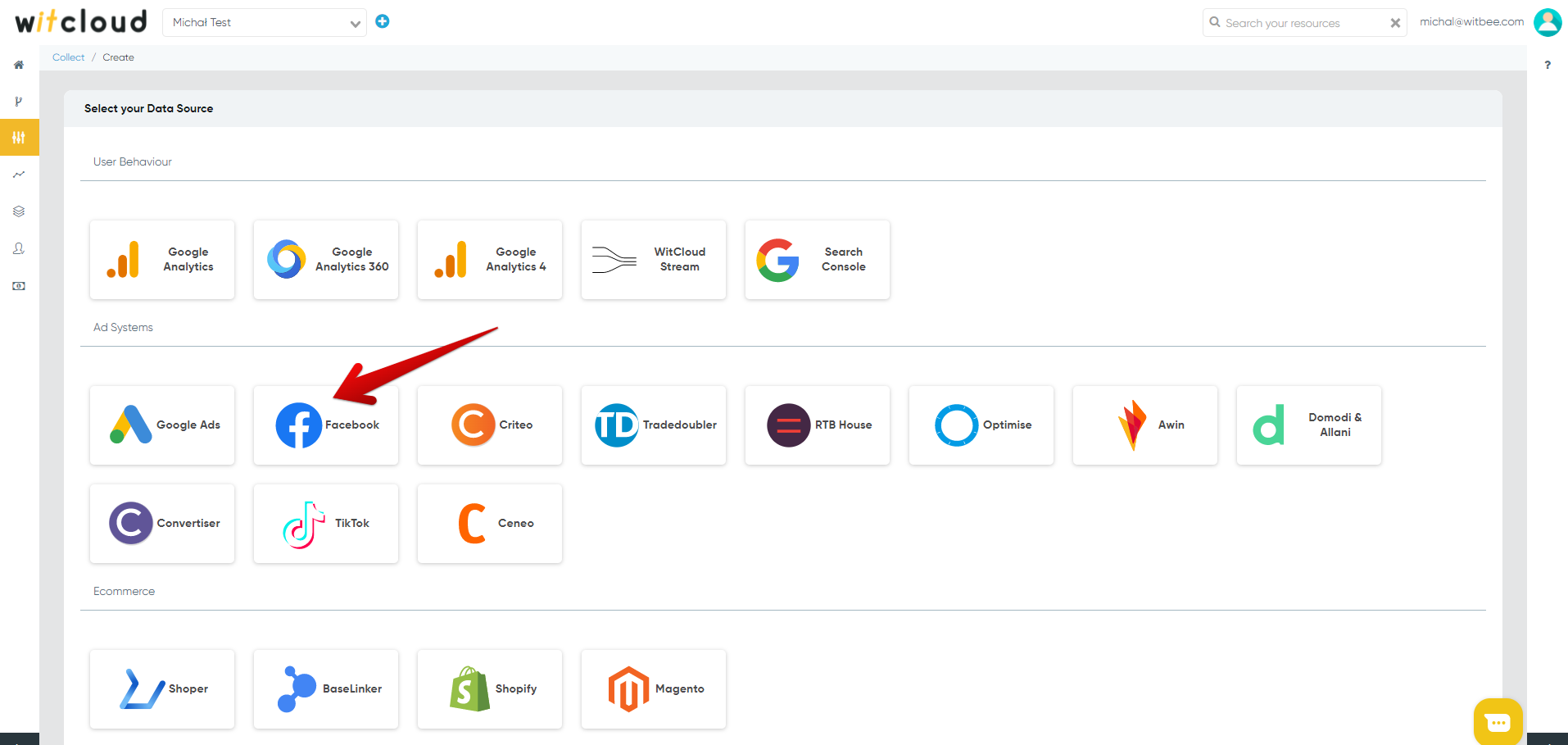1568x745 pixels.
Task: Choose Google Analytics 360 data source
Action: [x=326, y=260]
